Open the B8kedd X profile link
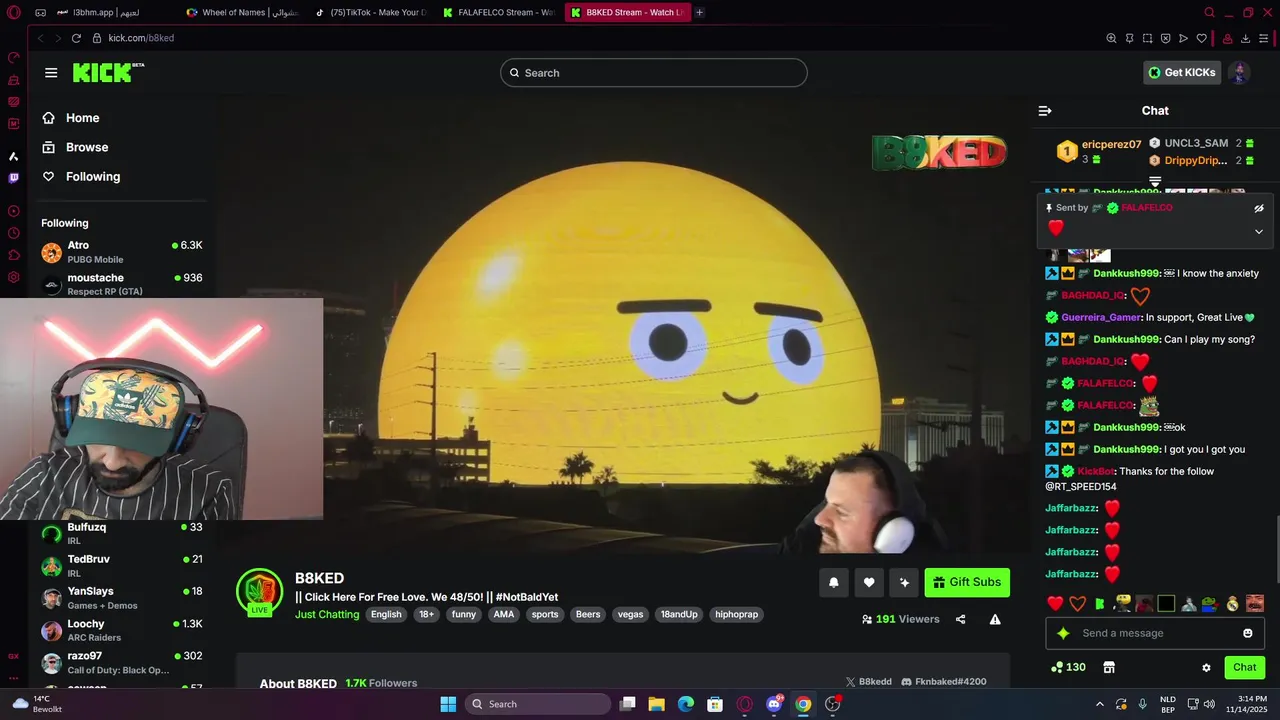 869,681
